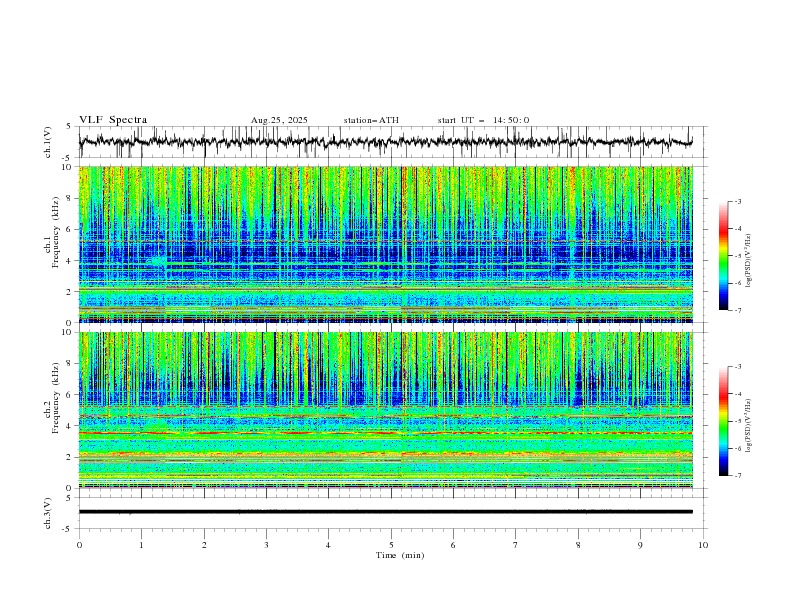Screen dimensions: 792x612
Task: Click inside the ch.1 spectrogram panel
Action: pyautogui.click(x=385, y=244)
